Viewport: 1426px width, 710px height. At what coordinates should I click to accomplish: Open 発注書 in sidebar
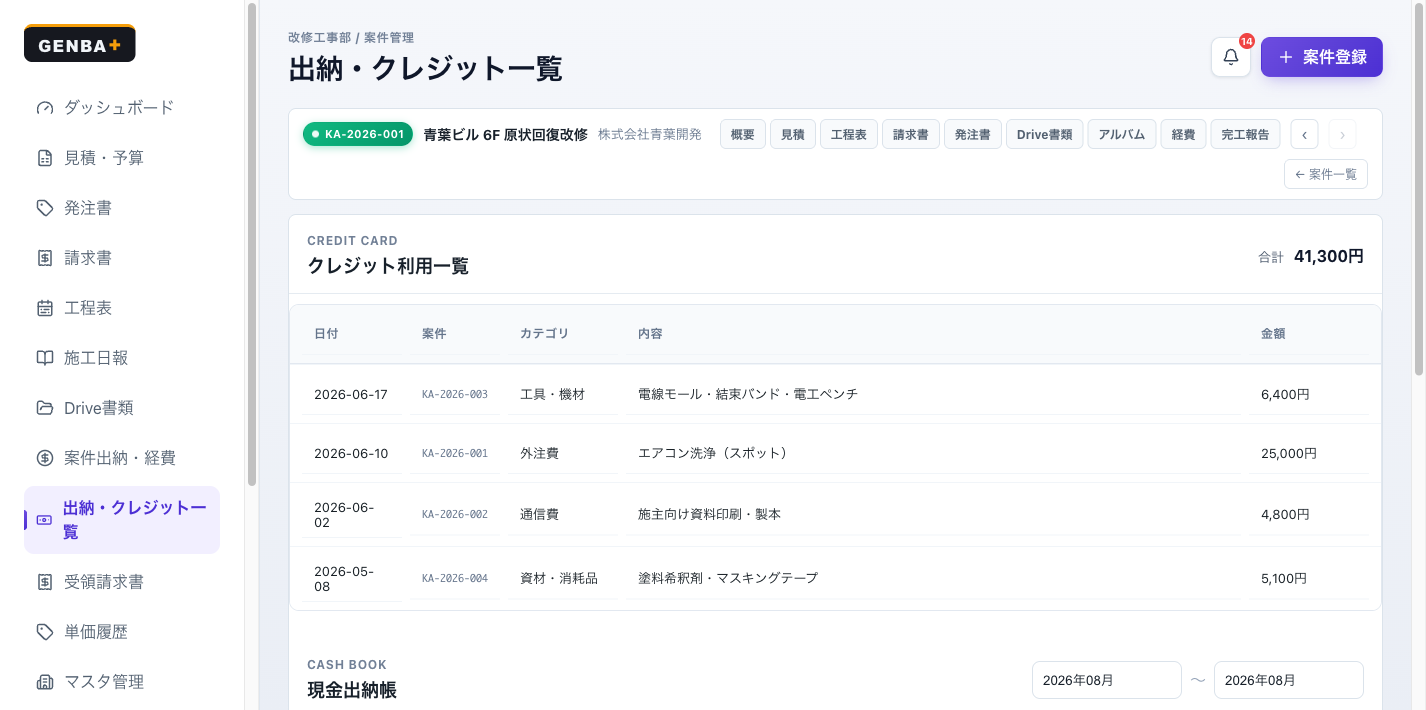pyautogui.click(x=122, y=208)
